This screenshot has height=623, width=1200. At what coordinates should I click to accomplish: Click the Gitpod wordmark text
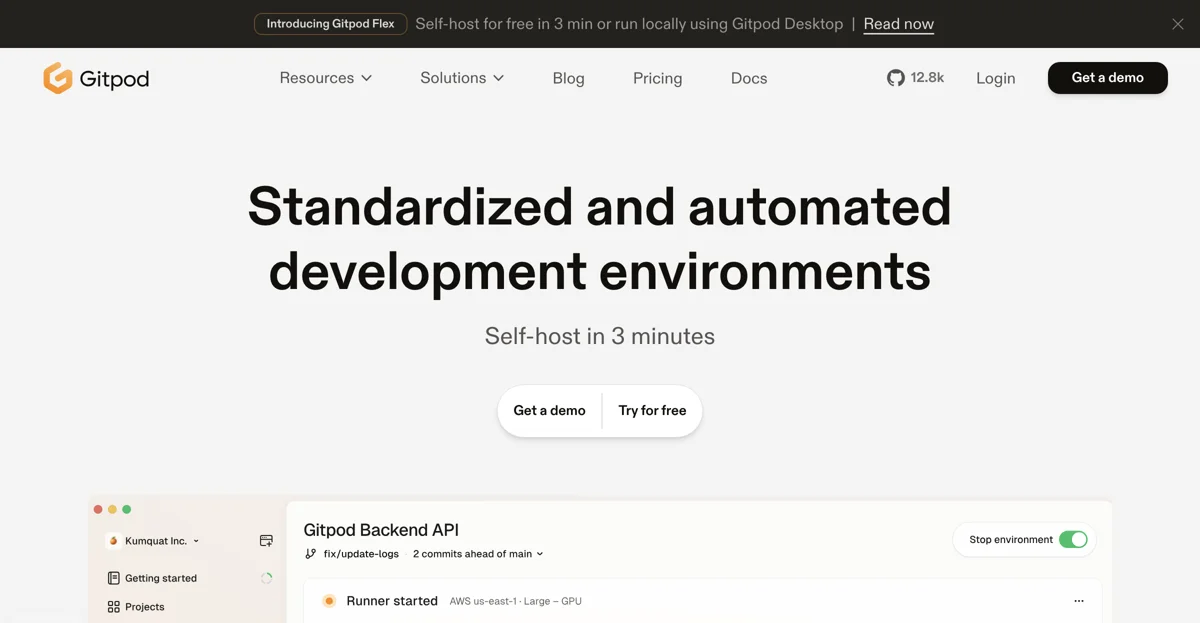pyautogui.click(x=115, y=79)
